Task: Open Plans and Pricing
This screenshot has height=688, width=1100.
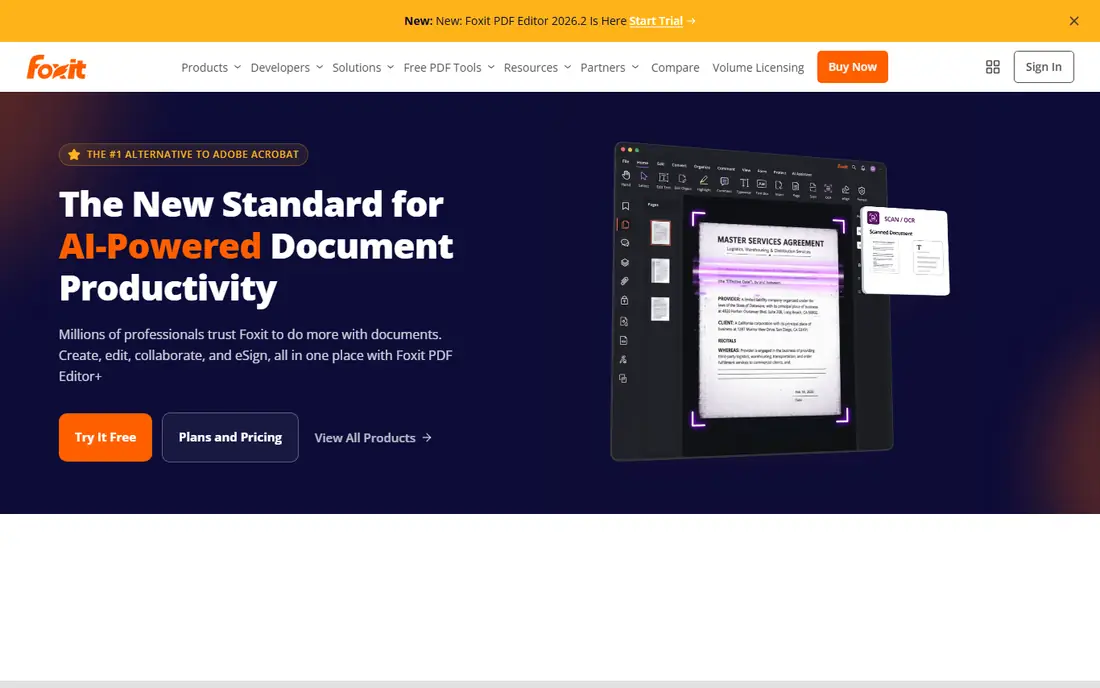Action: [230, 437]
